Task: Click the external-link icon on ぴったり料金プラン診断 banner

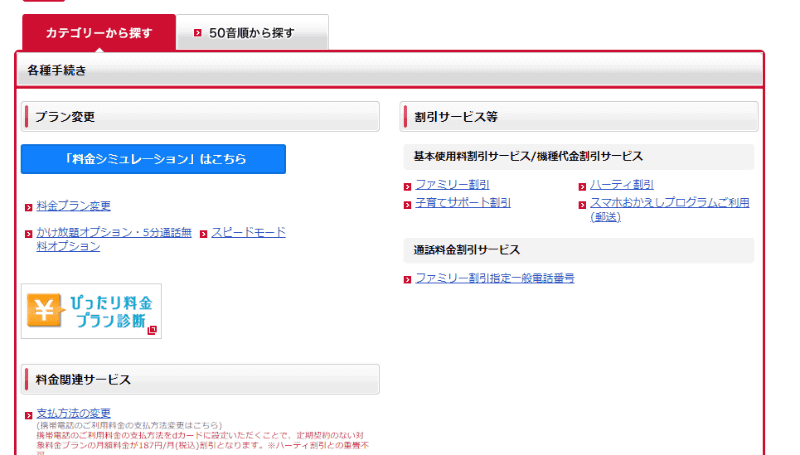Action: [152, 330]
